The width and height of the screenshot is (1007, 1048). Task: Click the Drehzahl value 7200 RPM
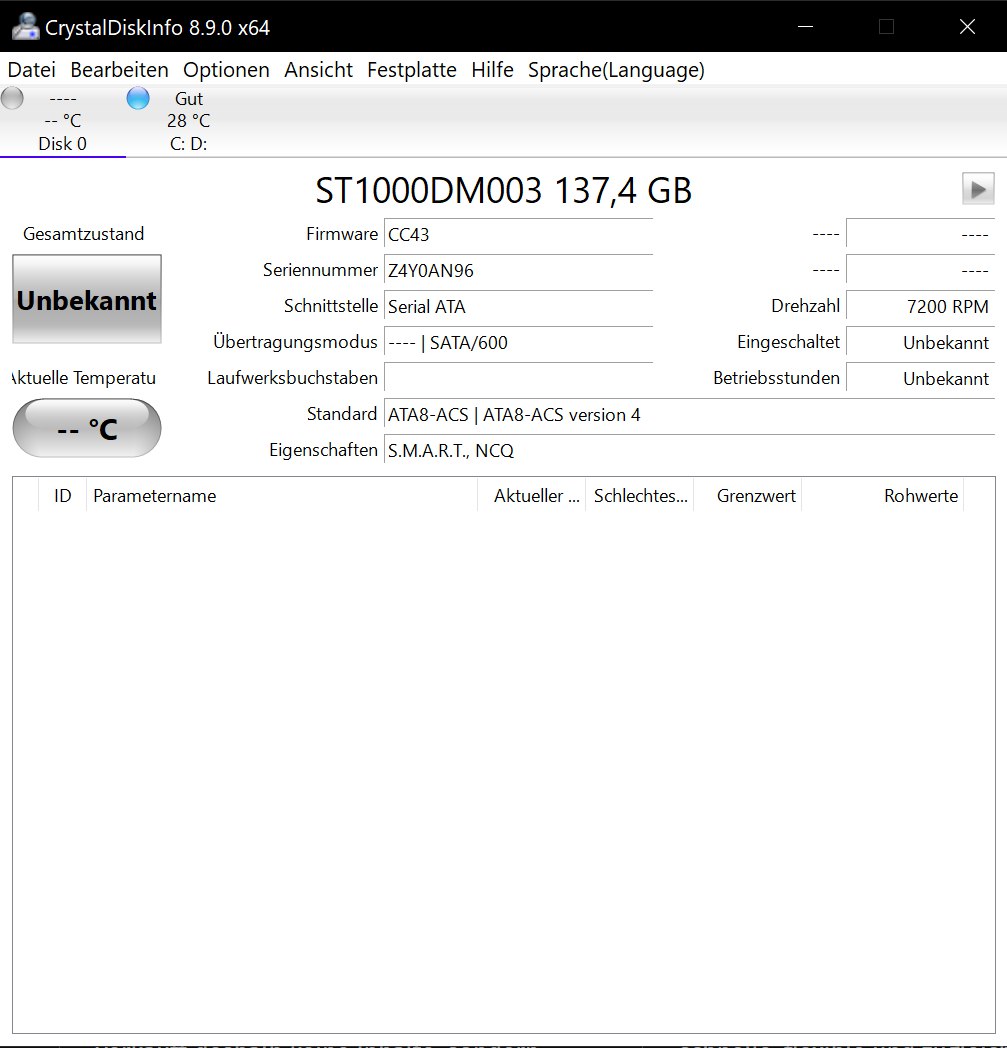click(921, 307)
